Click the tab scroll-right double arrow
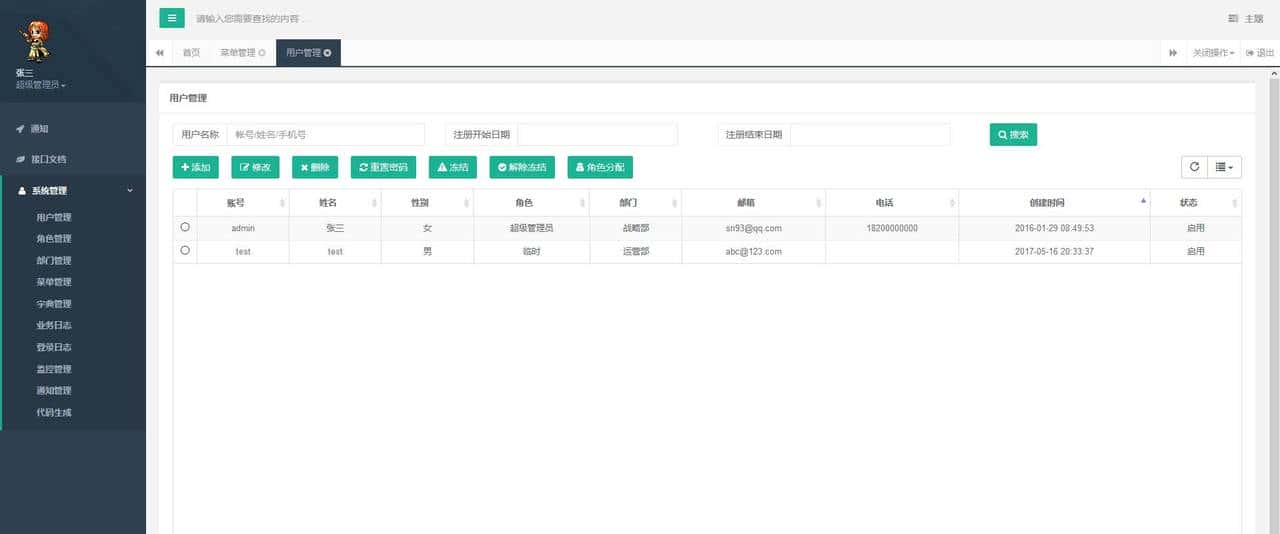This screenshot has width=1280, height=534. [x=1173, y=53]
